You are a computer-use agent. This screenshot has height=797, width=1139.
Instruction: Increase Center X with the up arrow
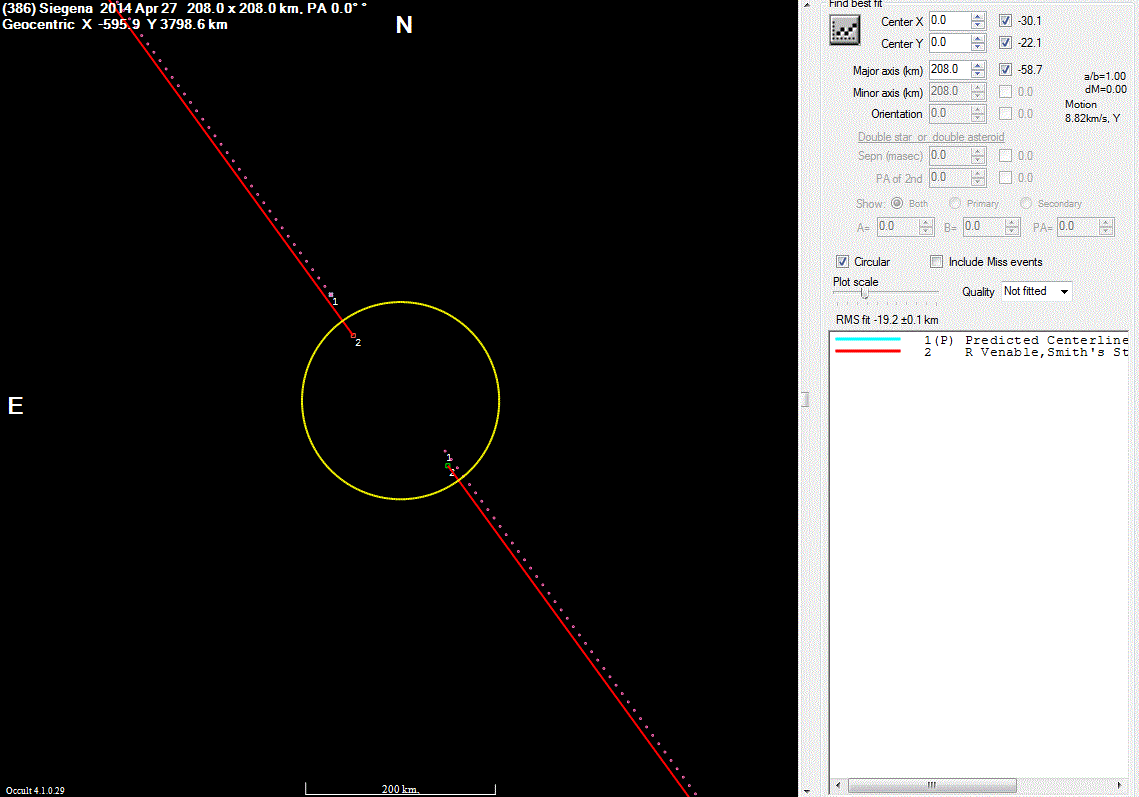978,17
